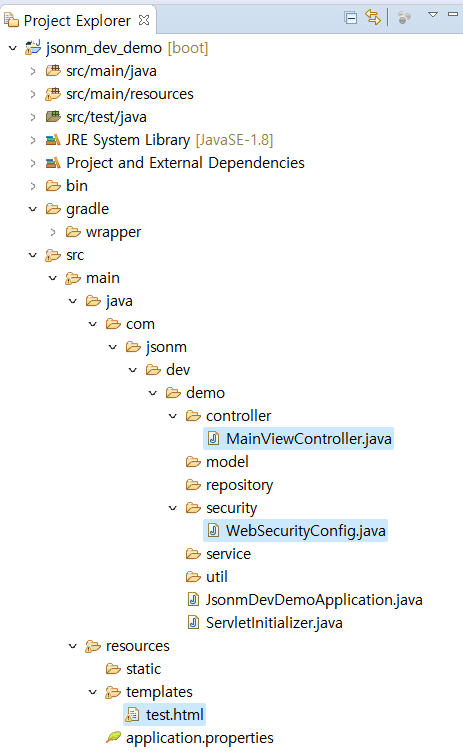Screen dimensions: 463x753
Task: Click the Focus on Active Task icon
Action: click(x=404, y=18)
